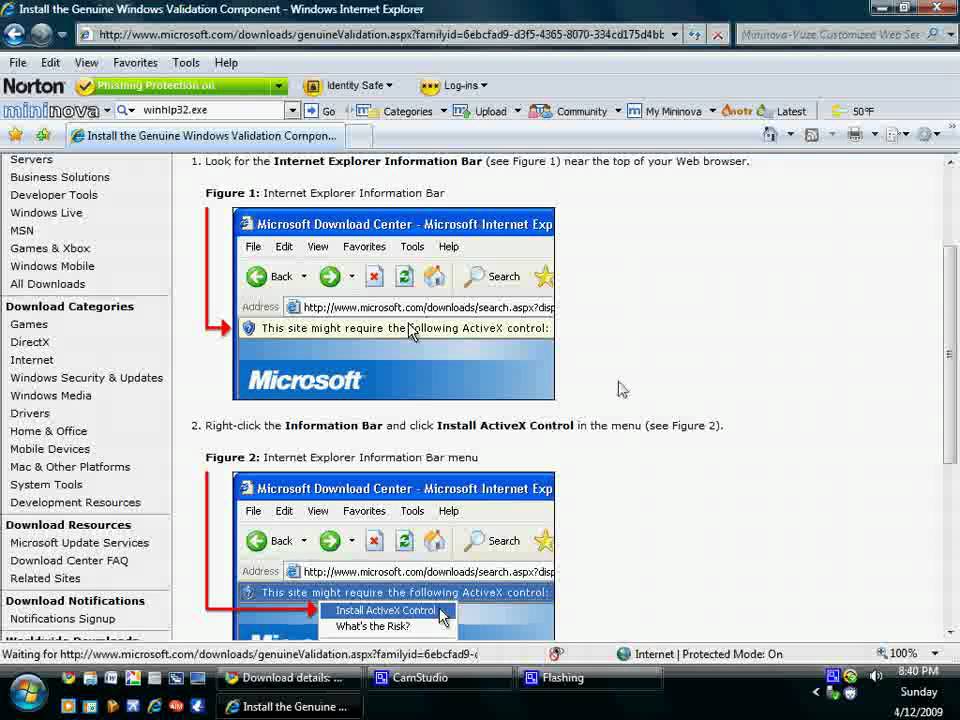The width and height of the screenshot is (960, 720).
Task: Go back with the browser Back arrow
Action: click(x=15, y=34)
